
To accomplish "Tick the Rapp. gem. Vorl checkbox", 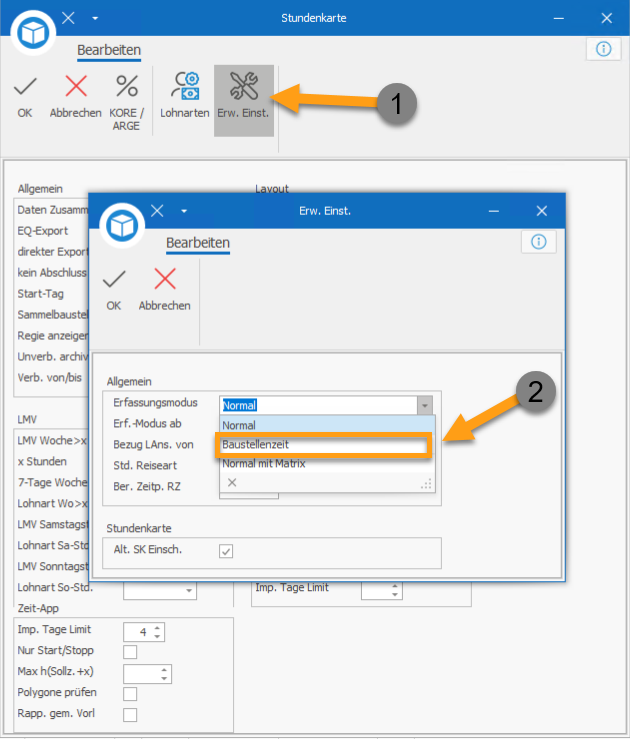I will click(130, 715).
